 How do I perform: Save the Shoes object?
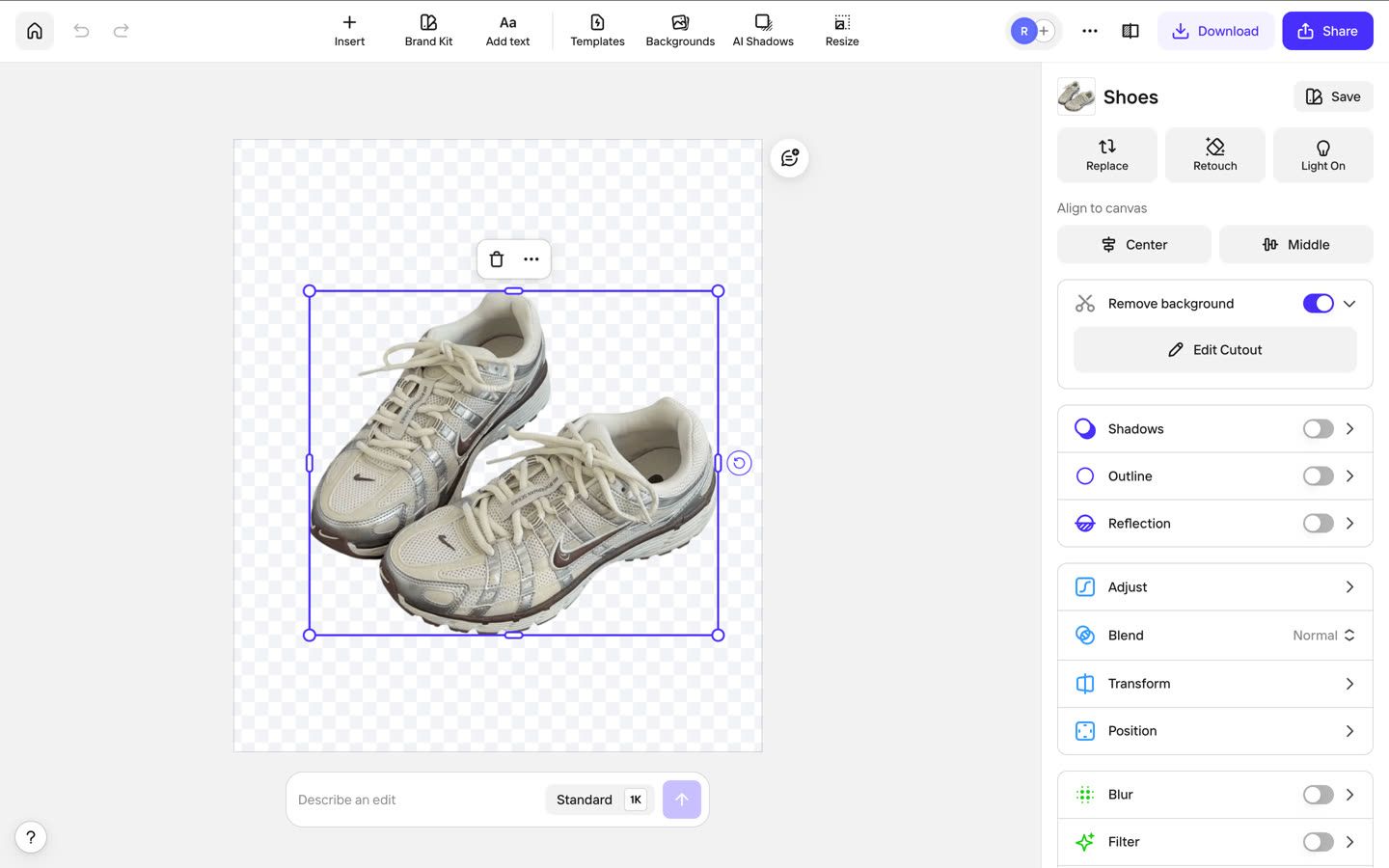(1333, 96)
